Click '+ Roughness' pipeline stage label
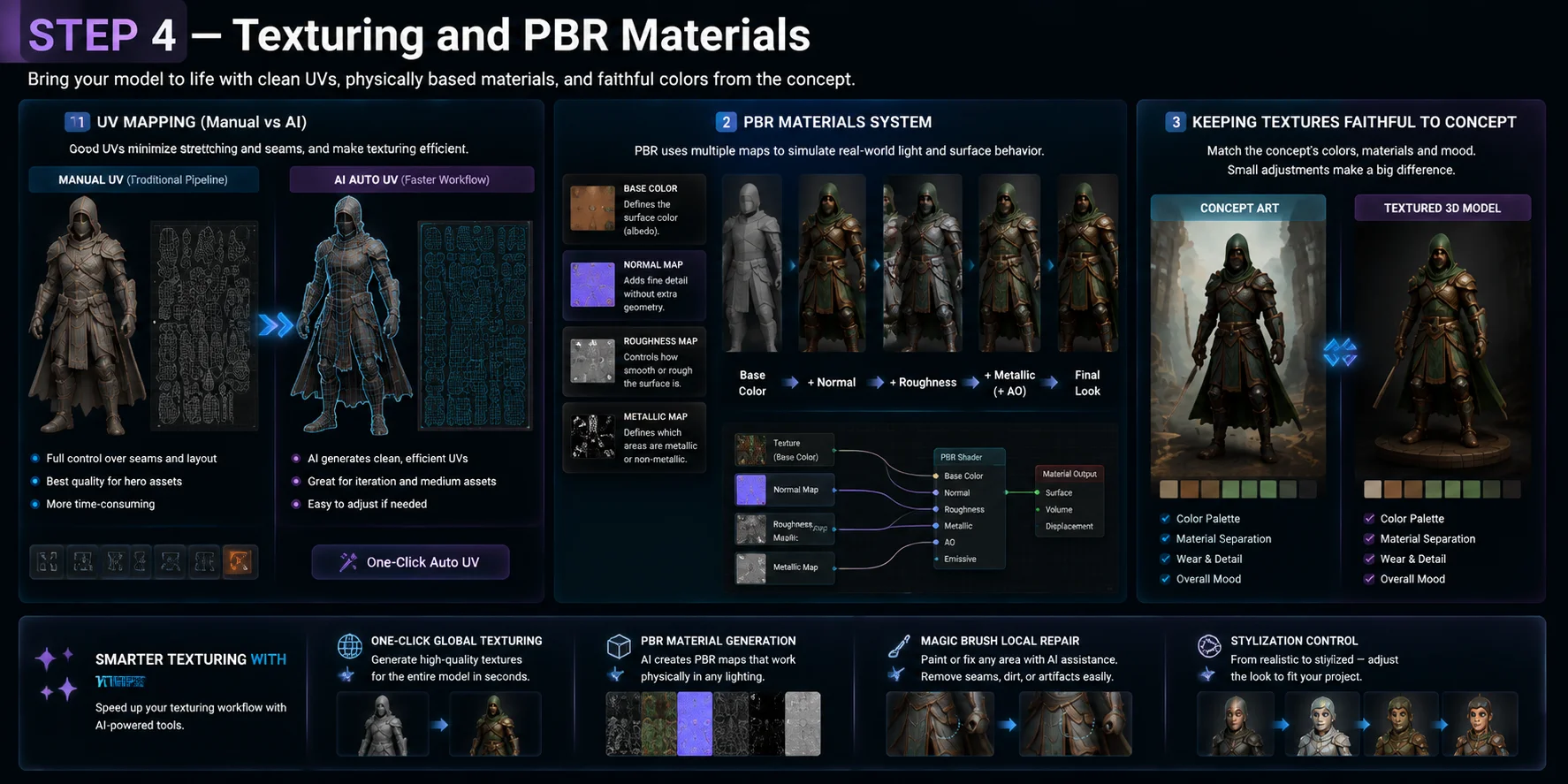The width and height of the screenshot is (1568, 784). [x=923, y=383]
